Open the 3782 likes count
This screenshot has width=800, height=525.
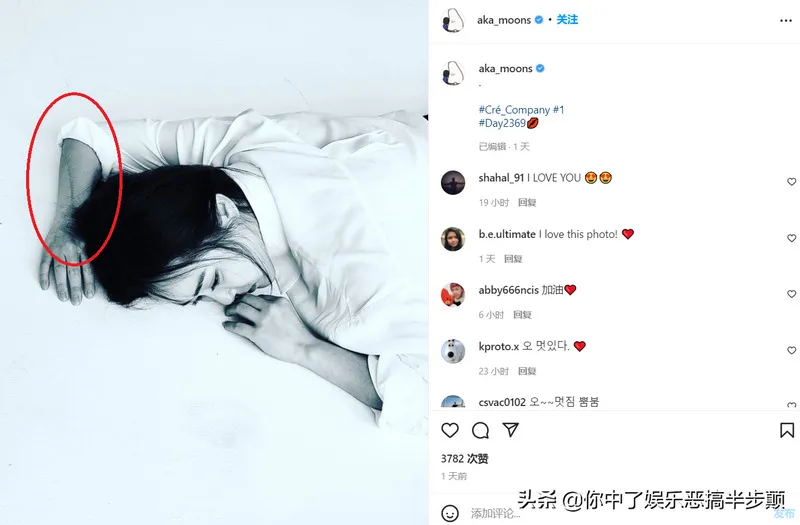464,459
